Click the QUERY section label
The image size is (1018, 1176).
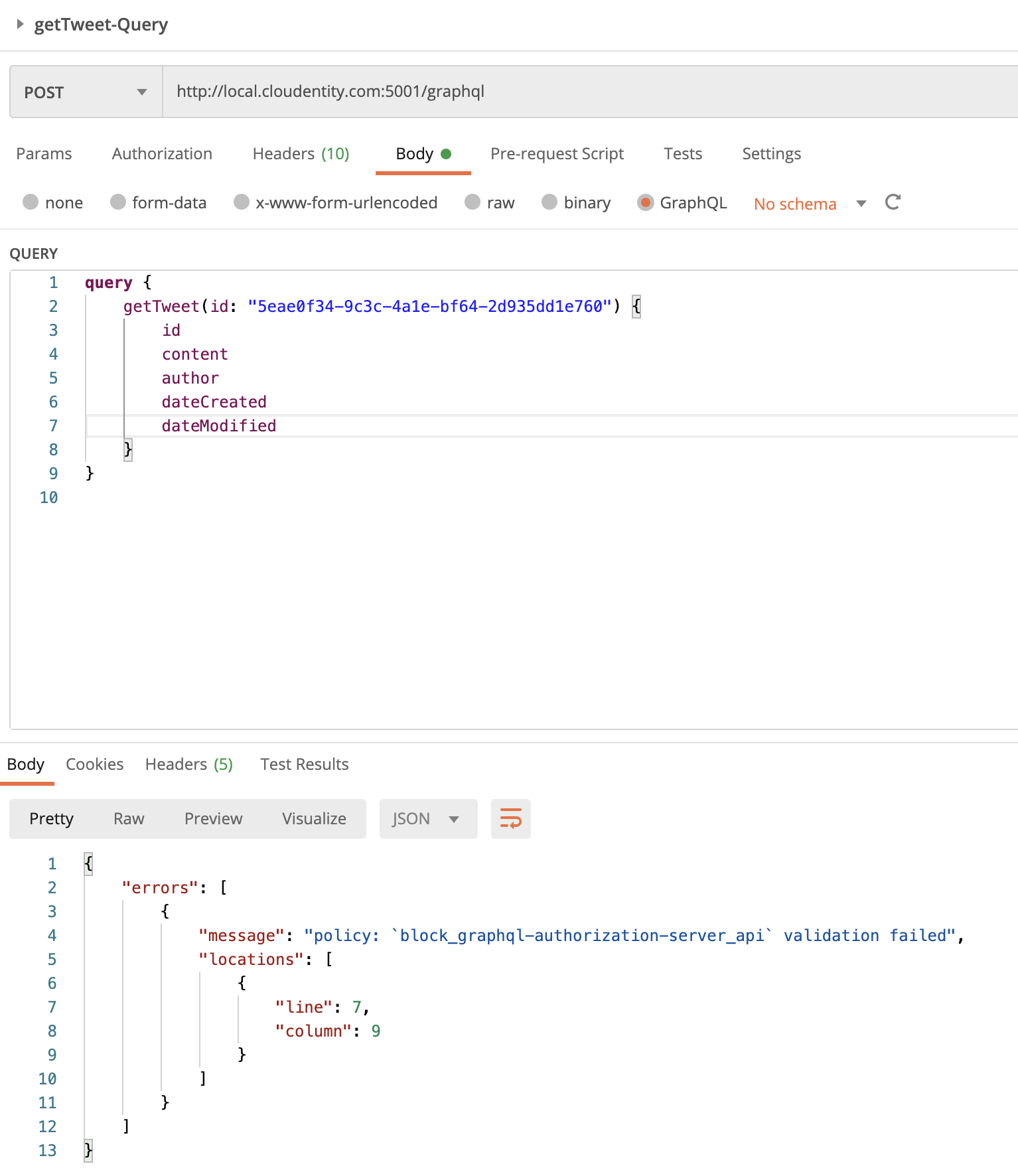click(34, 254)
